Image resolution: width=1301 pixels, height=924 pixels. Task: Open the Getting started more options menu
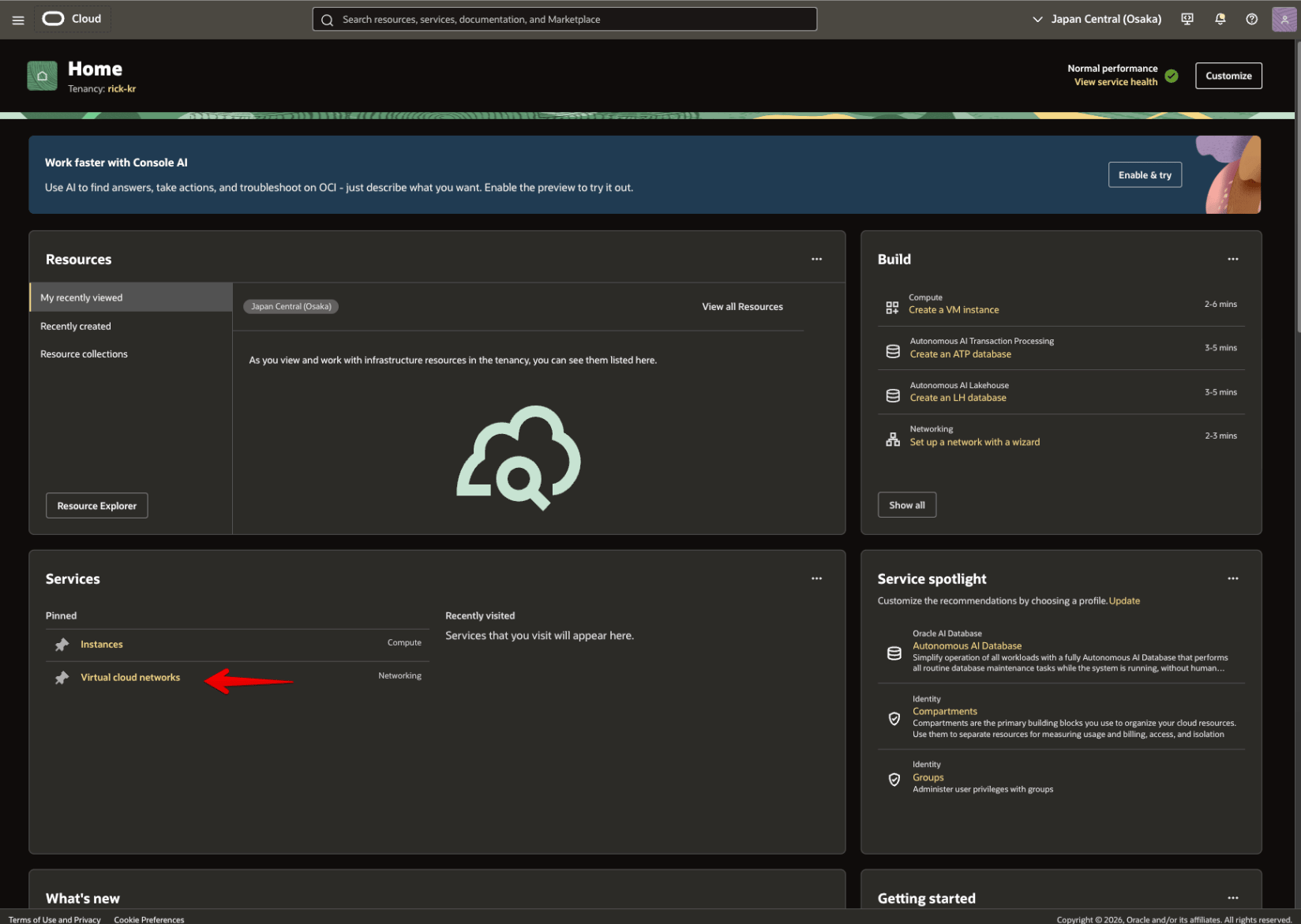(x=1233, y=898)
